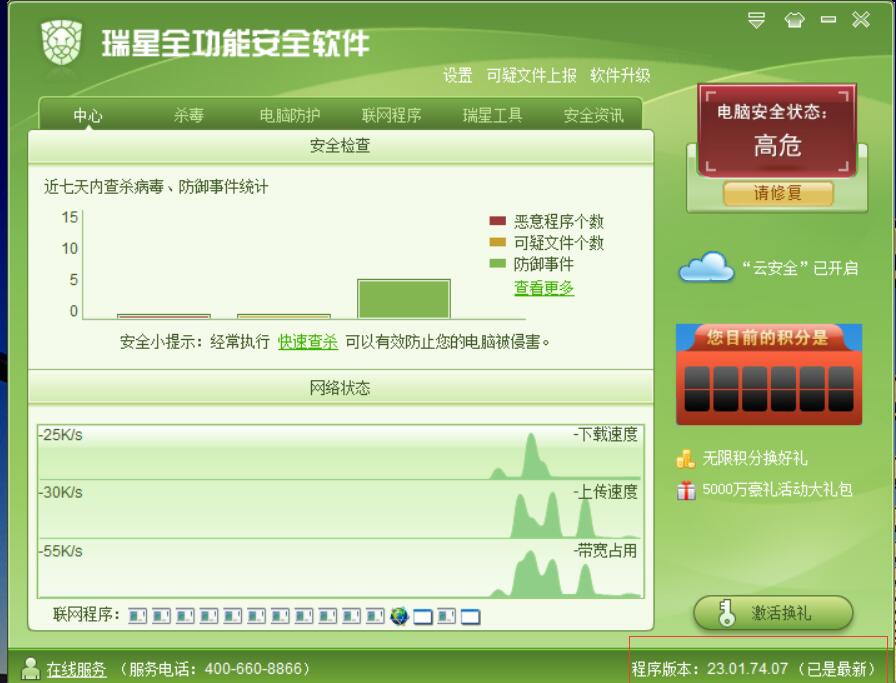Click the 电脑安全状态 高危 status panel

[x=777, y=131]
